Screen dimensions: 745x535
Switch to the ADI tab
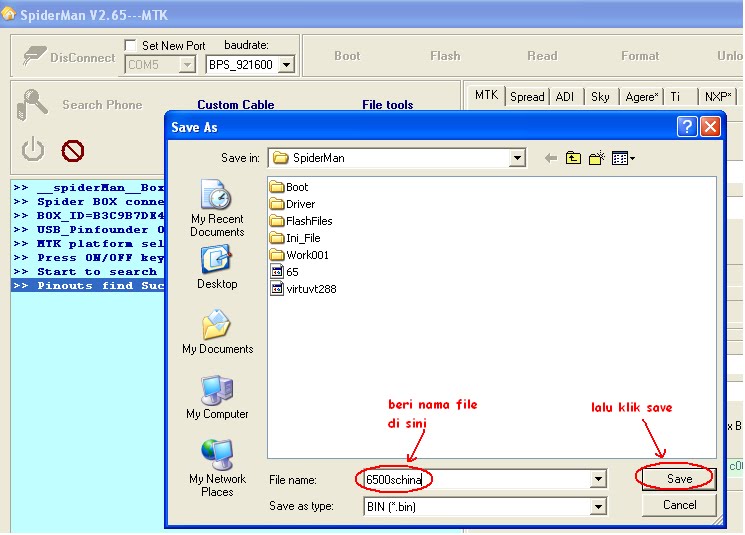[565, 97]
